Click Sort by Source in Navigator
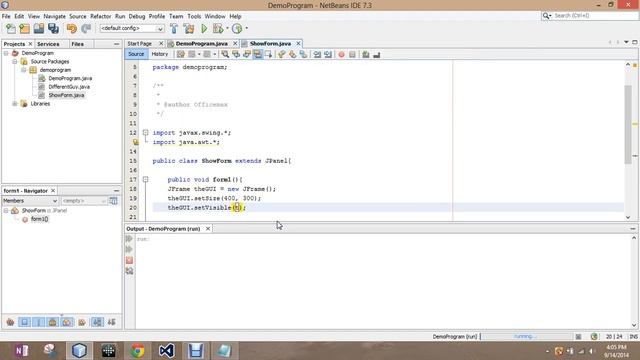Viewport: 640px width, 360px height. [111, 322]
